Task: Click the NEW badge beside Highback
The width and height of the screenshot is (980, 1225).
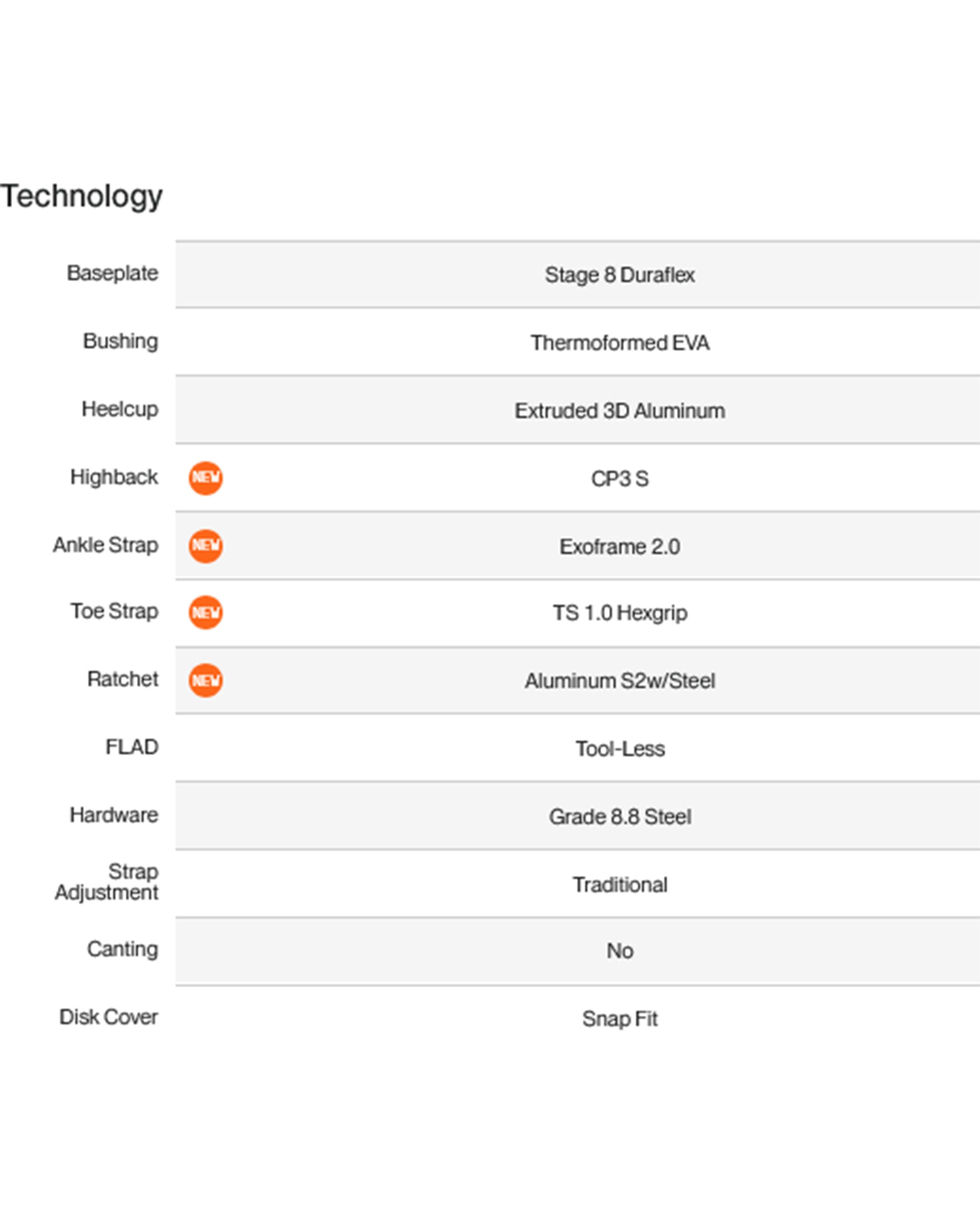Action: point(206,478)
